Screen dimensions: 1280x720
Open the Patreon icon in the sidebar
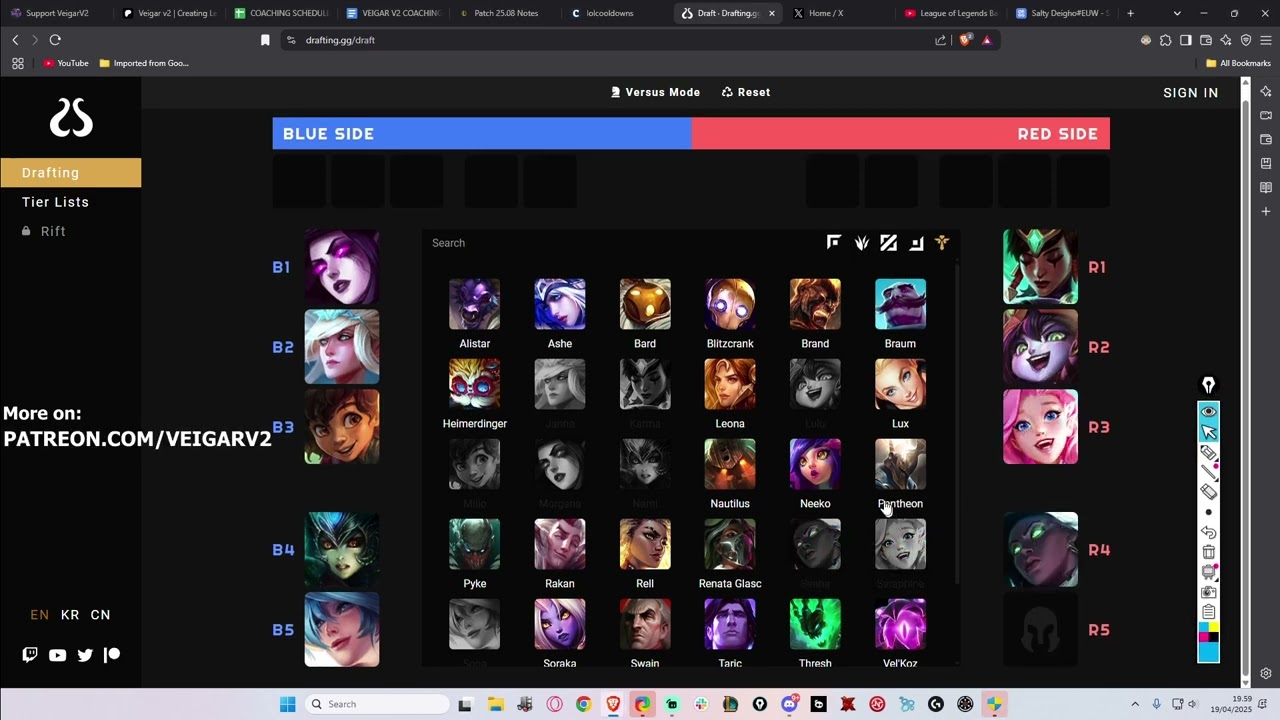[x=112, y=655]
